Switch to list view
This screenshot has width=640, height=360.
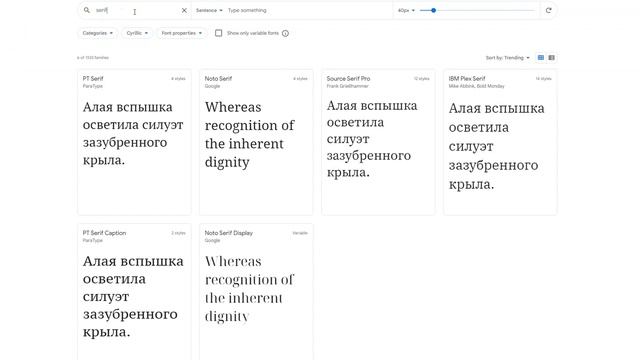[x=551, y=58]
